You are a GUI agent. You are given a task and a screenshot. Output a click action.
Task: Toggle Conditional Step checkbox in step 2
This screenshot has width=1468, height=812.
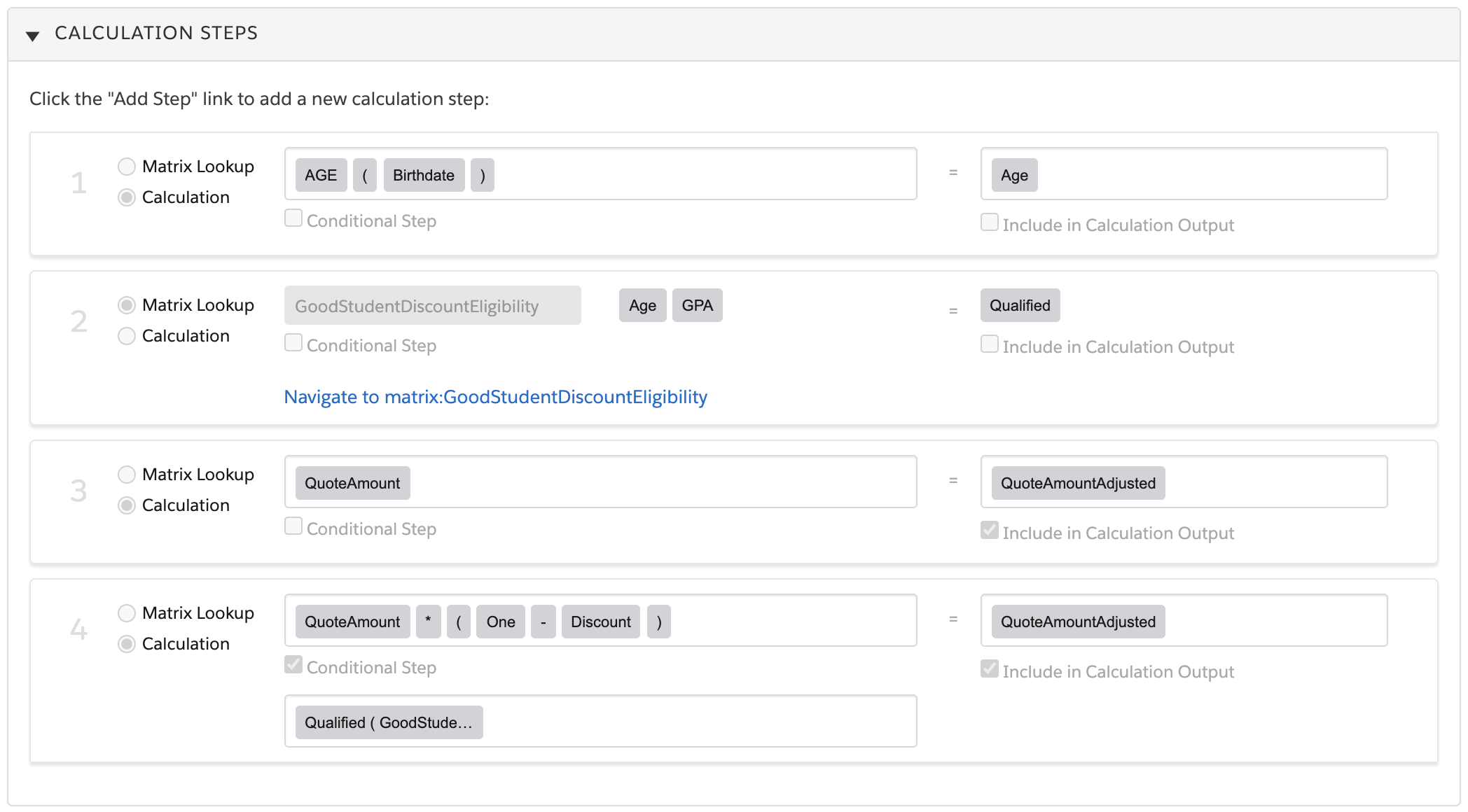(293, 343)
